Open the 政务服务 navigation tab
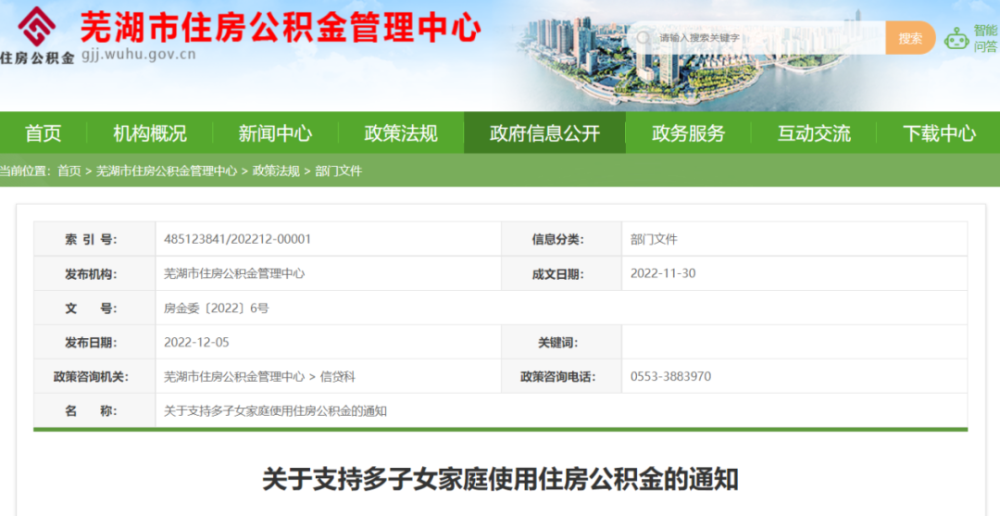 click(x=688, y=133)
